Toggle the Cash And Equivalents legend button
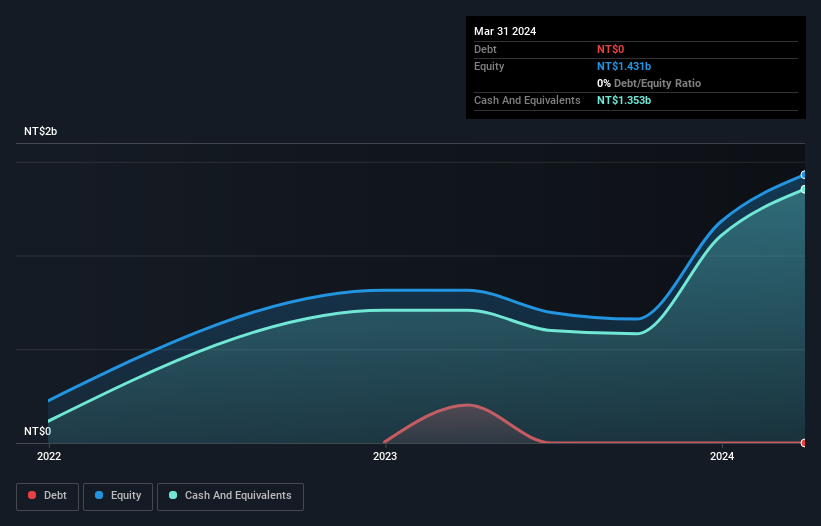The height and width of the screenshot is (526, 821). [x=230, y=496]
